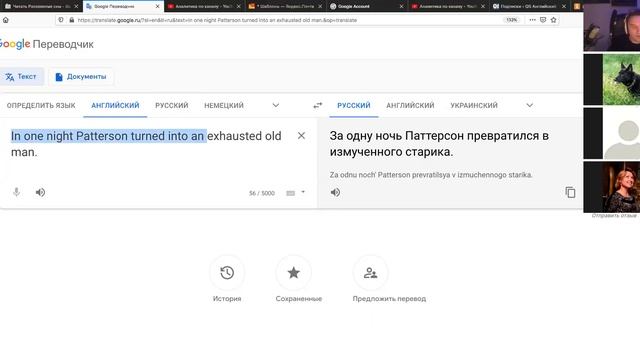The height and width of the screenshot is (360, 640).
Task: Click the Отправить отзыв feedback link
Action: (614, 216)
